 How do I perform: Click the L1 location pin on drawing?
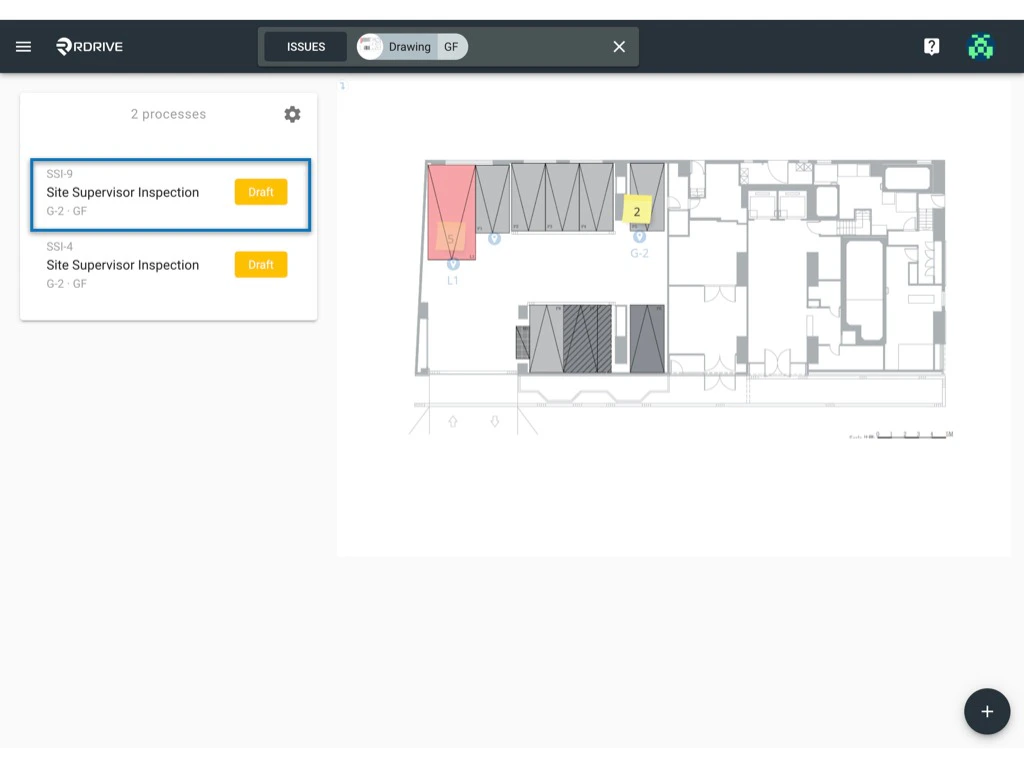(x=453, y=264)
